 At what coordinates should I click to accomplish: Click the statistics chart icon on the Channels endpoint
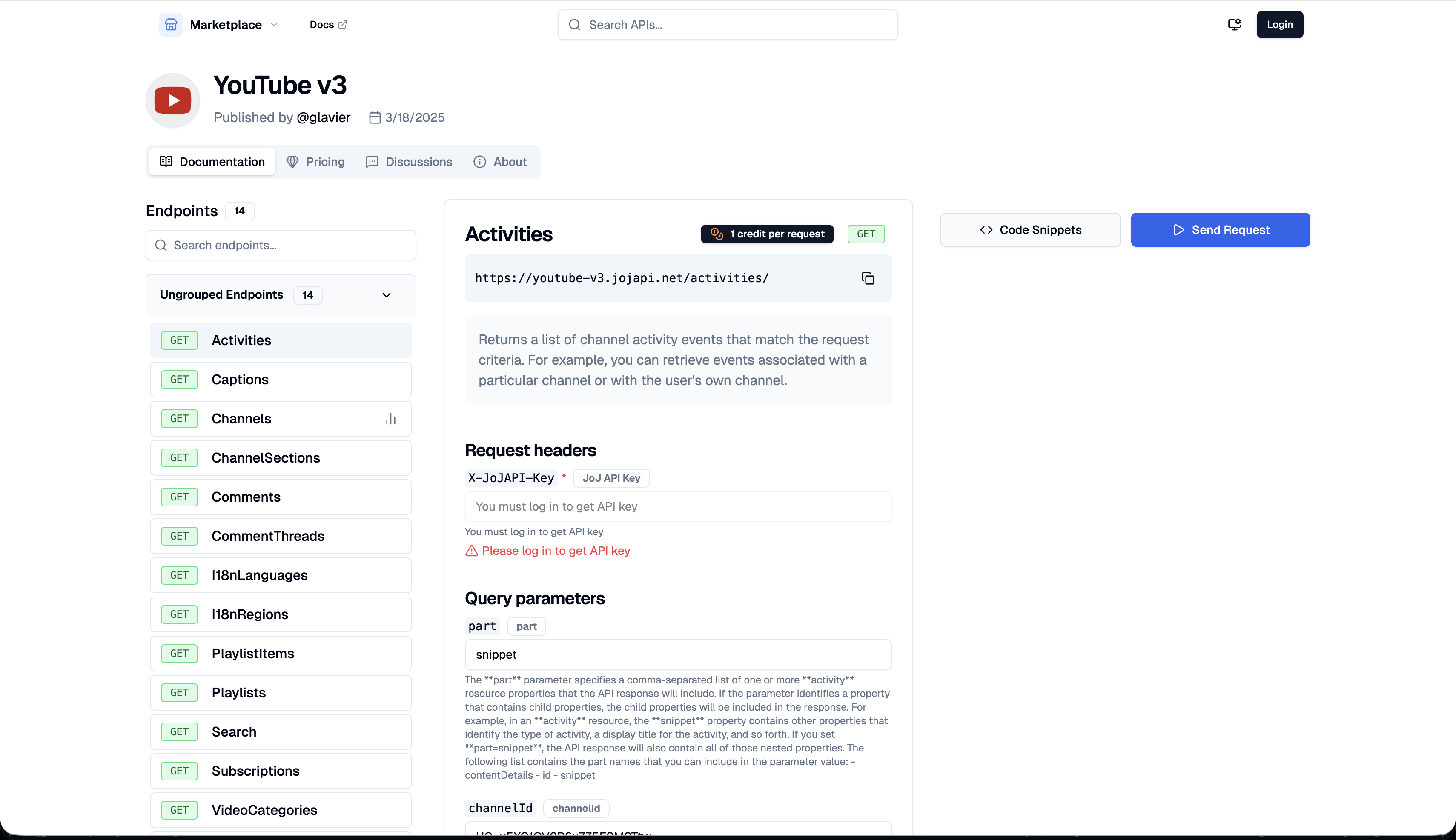pos(391,418)
